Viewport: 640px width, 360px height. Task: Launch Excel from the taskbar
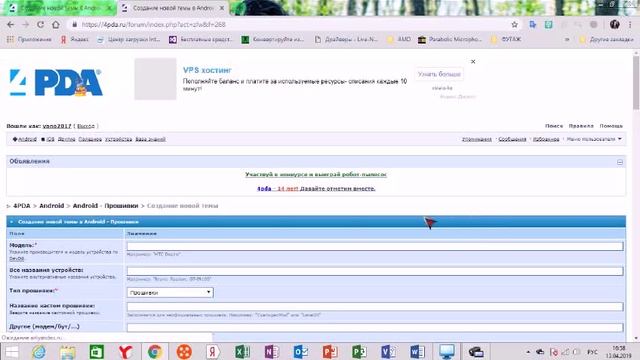242,352
